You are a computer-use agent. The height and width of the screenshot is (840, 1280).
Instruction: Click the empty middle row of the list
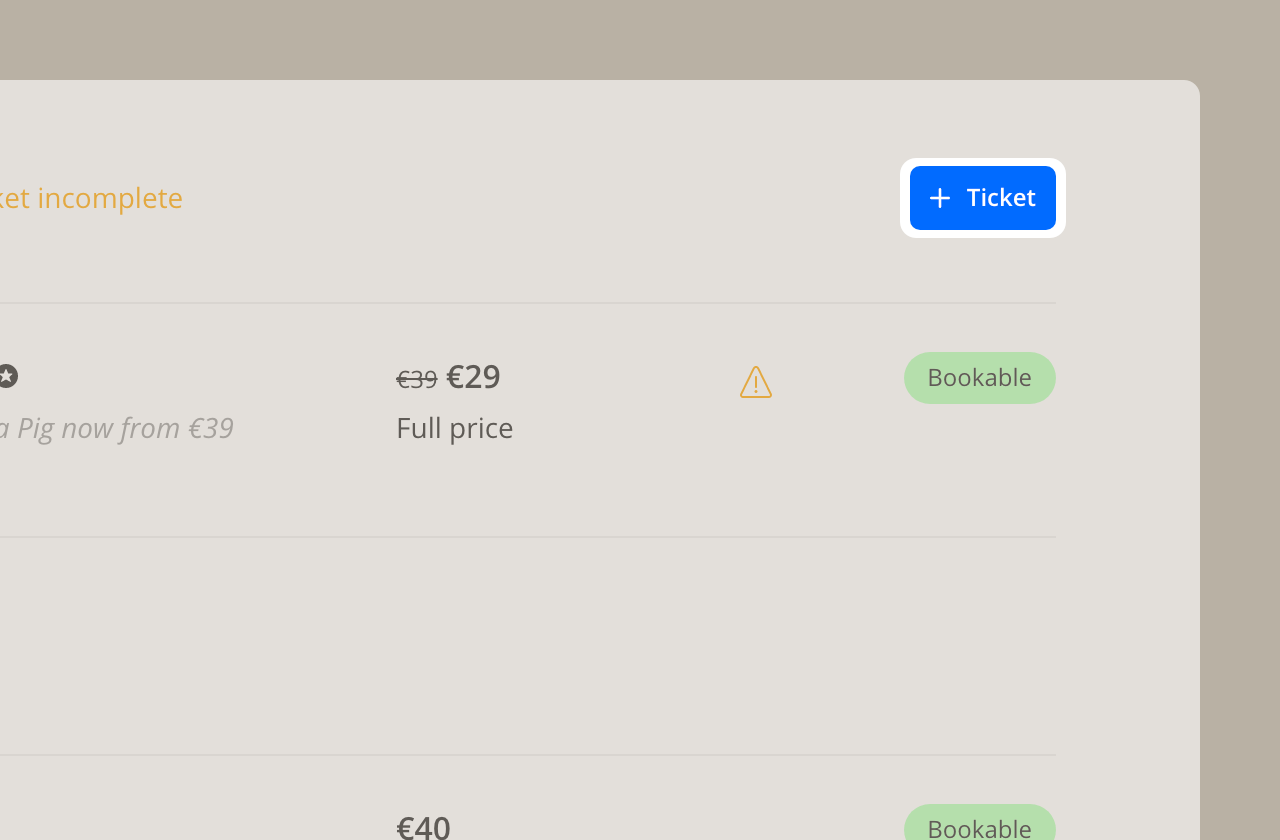click(528, 646)
